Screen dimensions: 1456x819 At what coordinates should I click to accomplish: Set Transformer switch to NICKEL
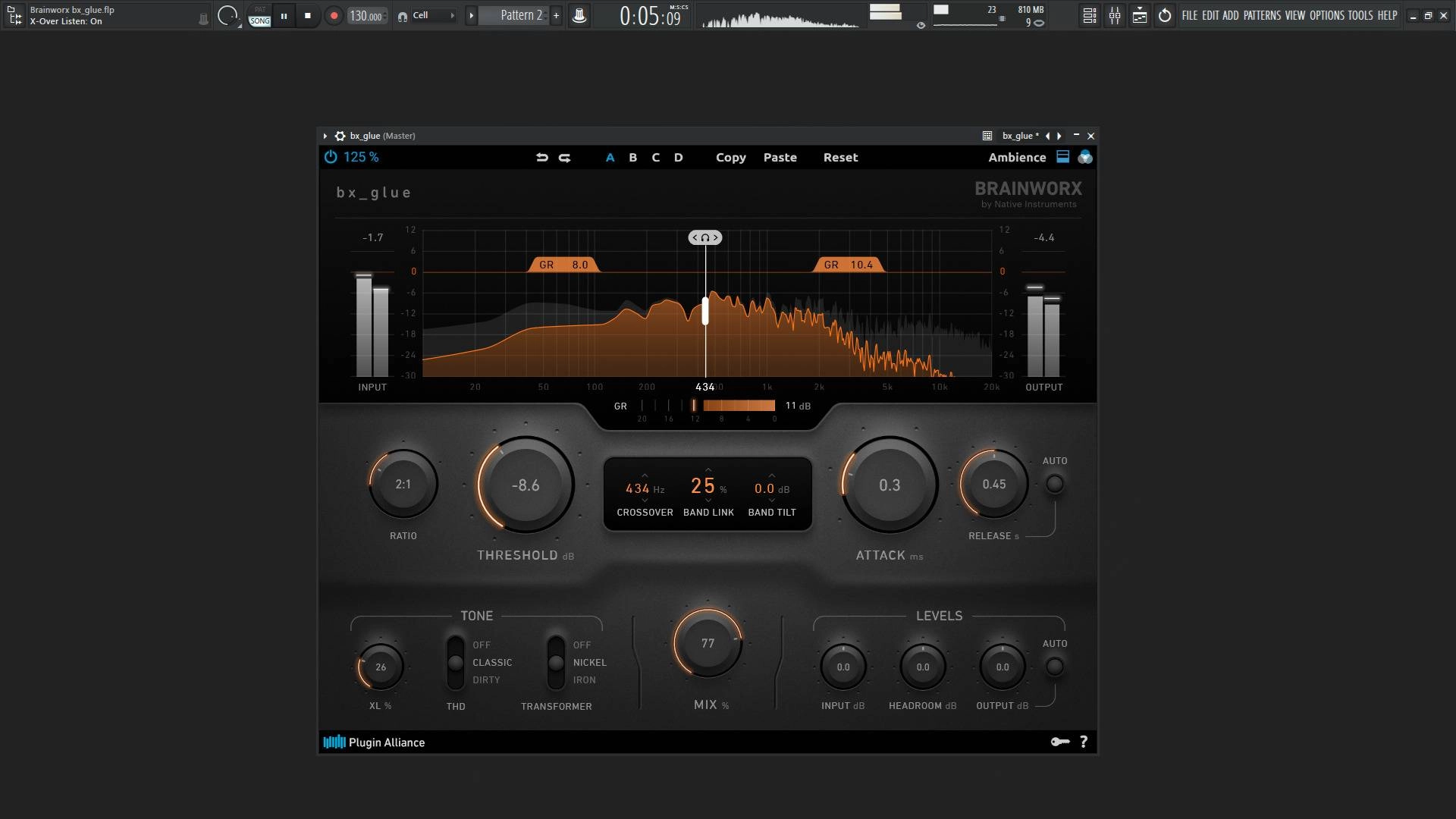pyautogui.click(x=590, y=663)
